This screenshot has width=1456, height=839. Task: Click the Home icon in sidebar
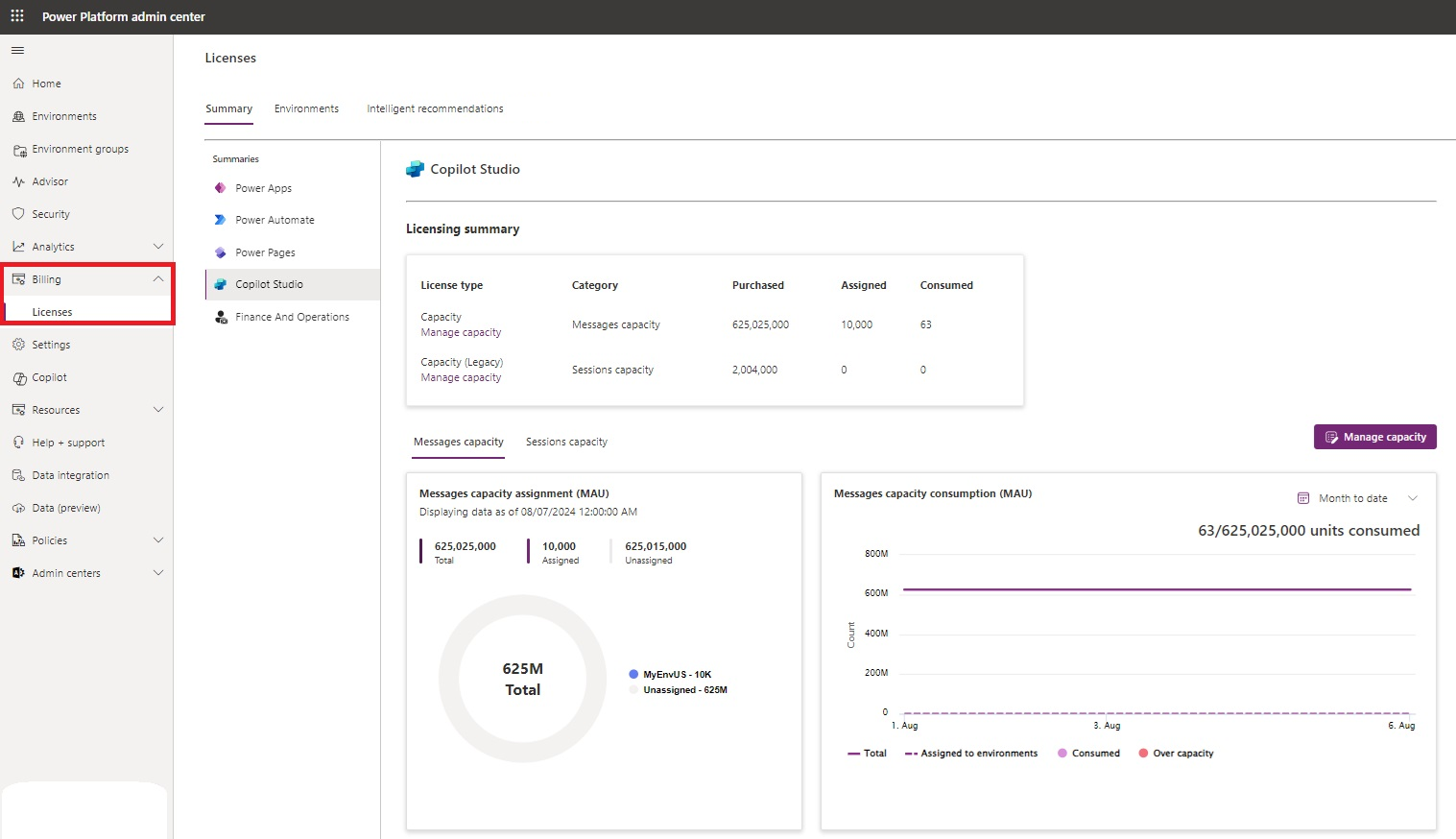tap(18, 84)
